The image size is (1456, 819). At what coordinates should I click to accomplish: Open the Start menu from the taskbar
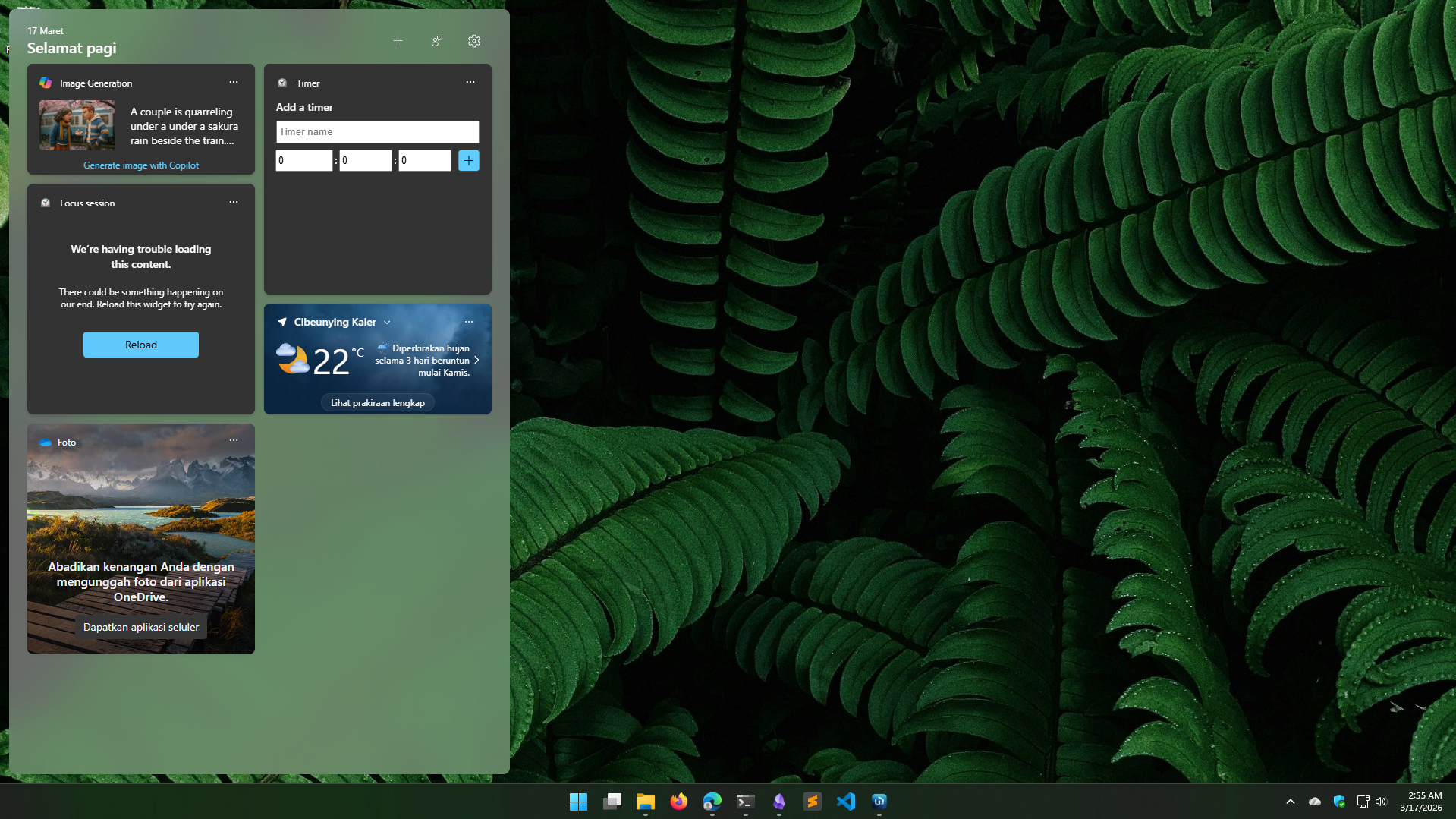[578, 802]
